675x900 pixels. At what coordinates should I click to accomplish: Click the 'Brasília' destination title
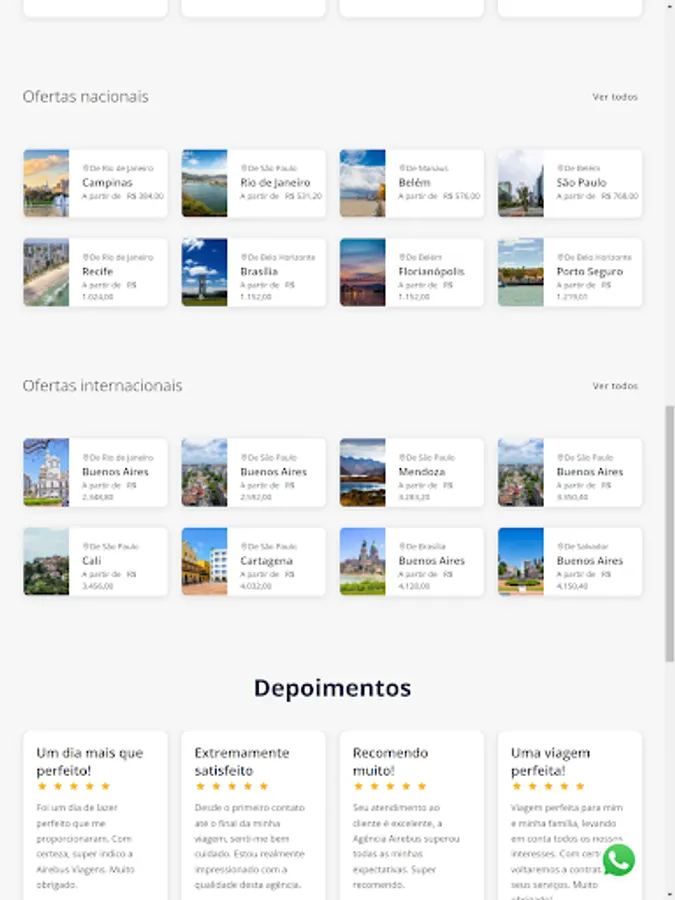coord(259,271)
